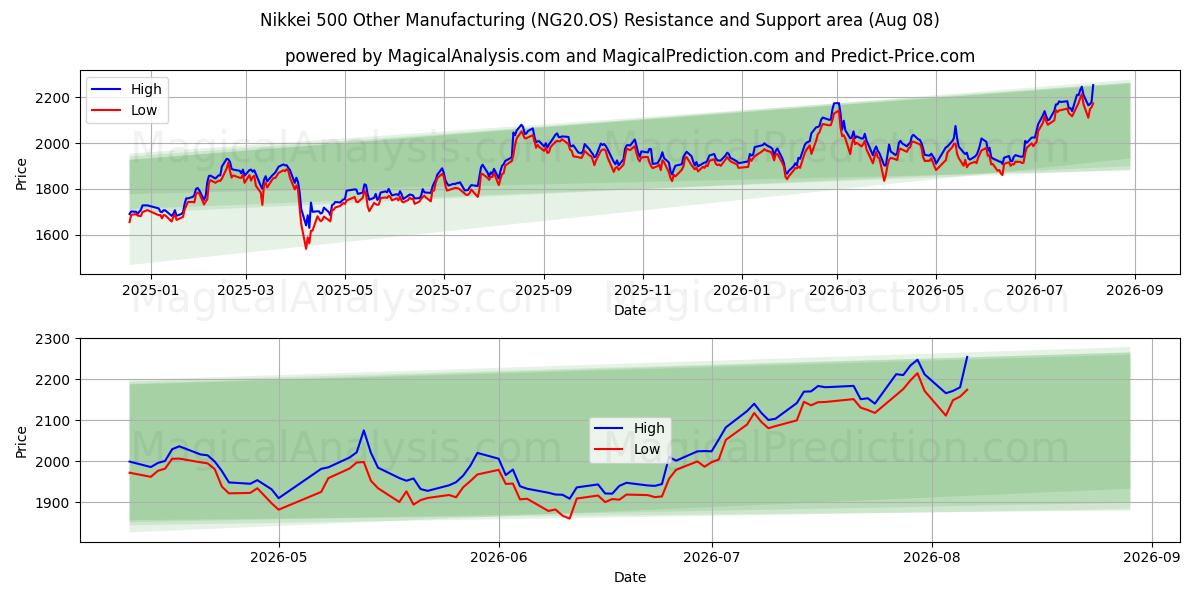Click the '2026-09' tick label on top chart
Screen dimensions: 1200x600
1135,290
